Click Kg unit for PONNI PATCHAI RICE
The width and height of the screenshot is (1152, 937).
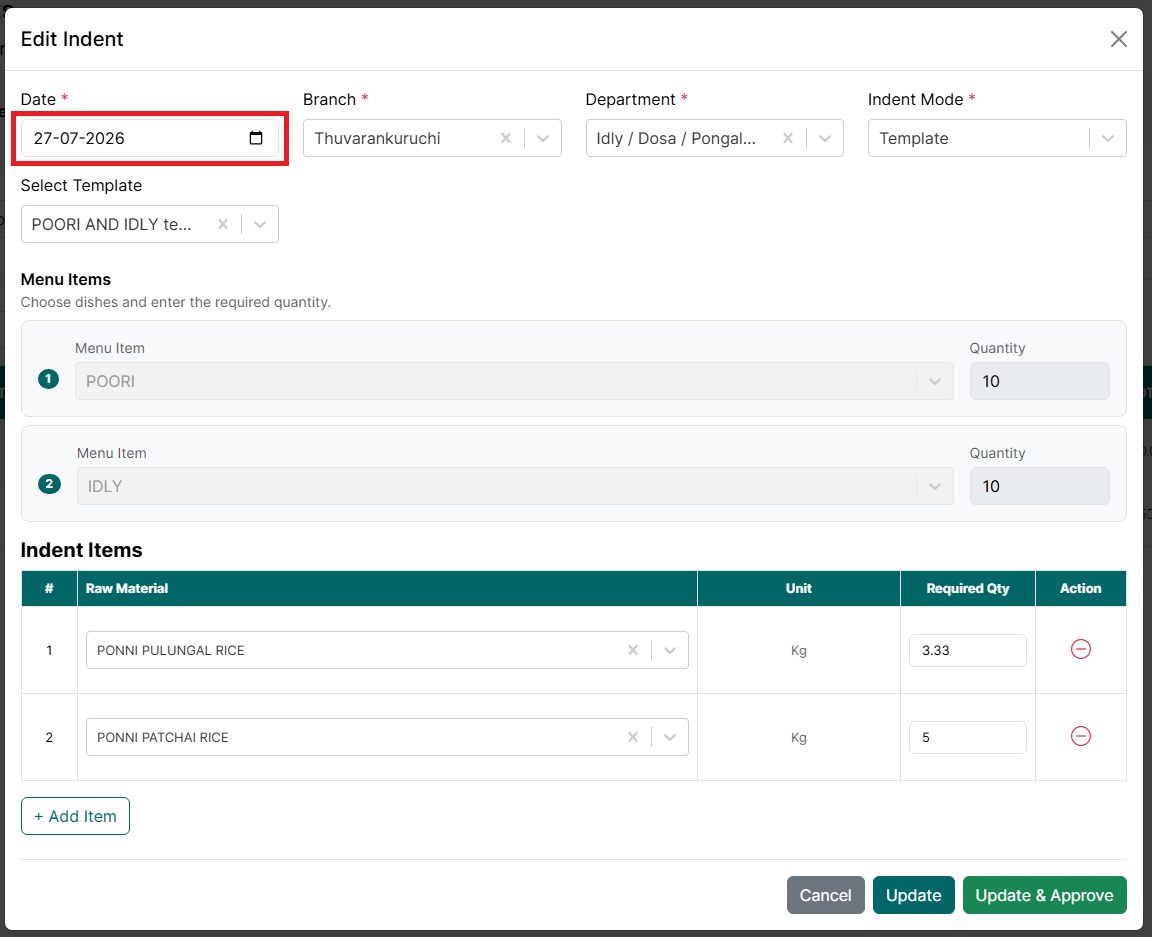point(799,737)
